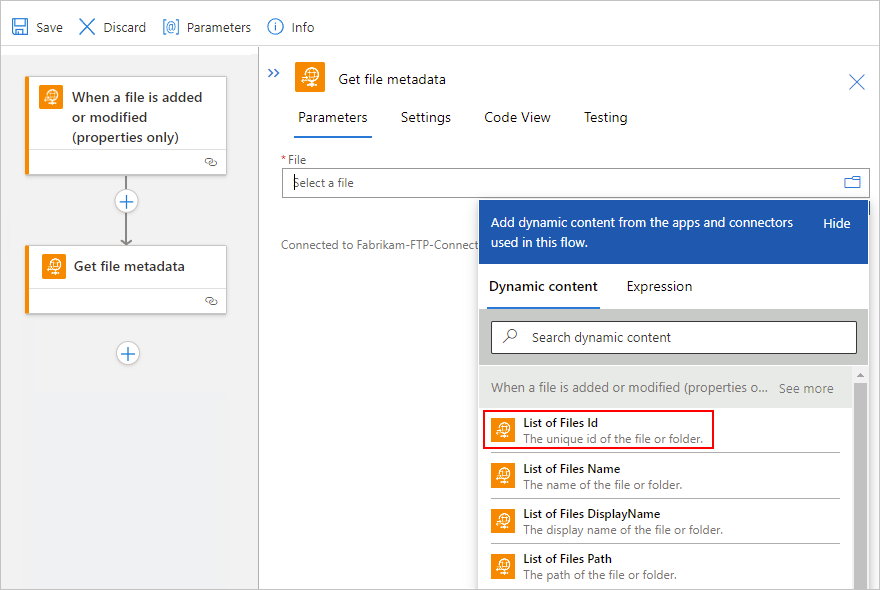Viewport: 880px width, 590px height.
Task: Discard changes with the X icon
Action: pyautogui.click(x=87, y=27)
